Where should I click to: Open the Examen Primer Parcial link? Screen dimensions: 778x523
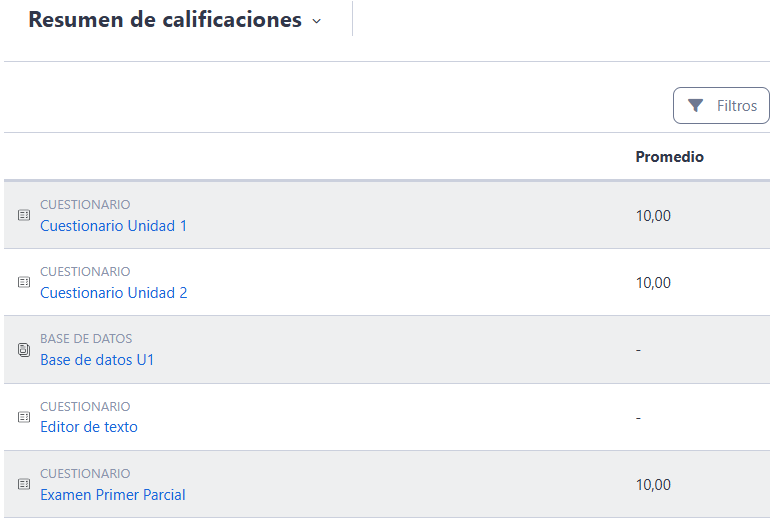point(112,495)
